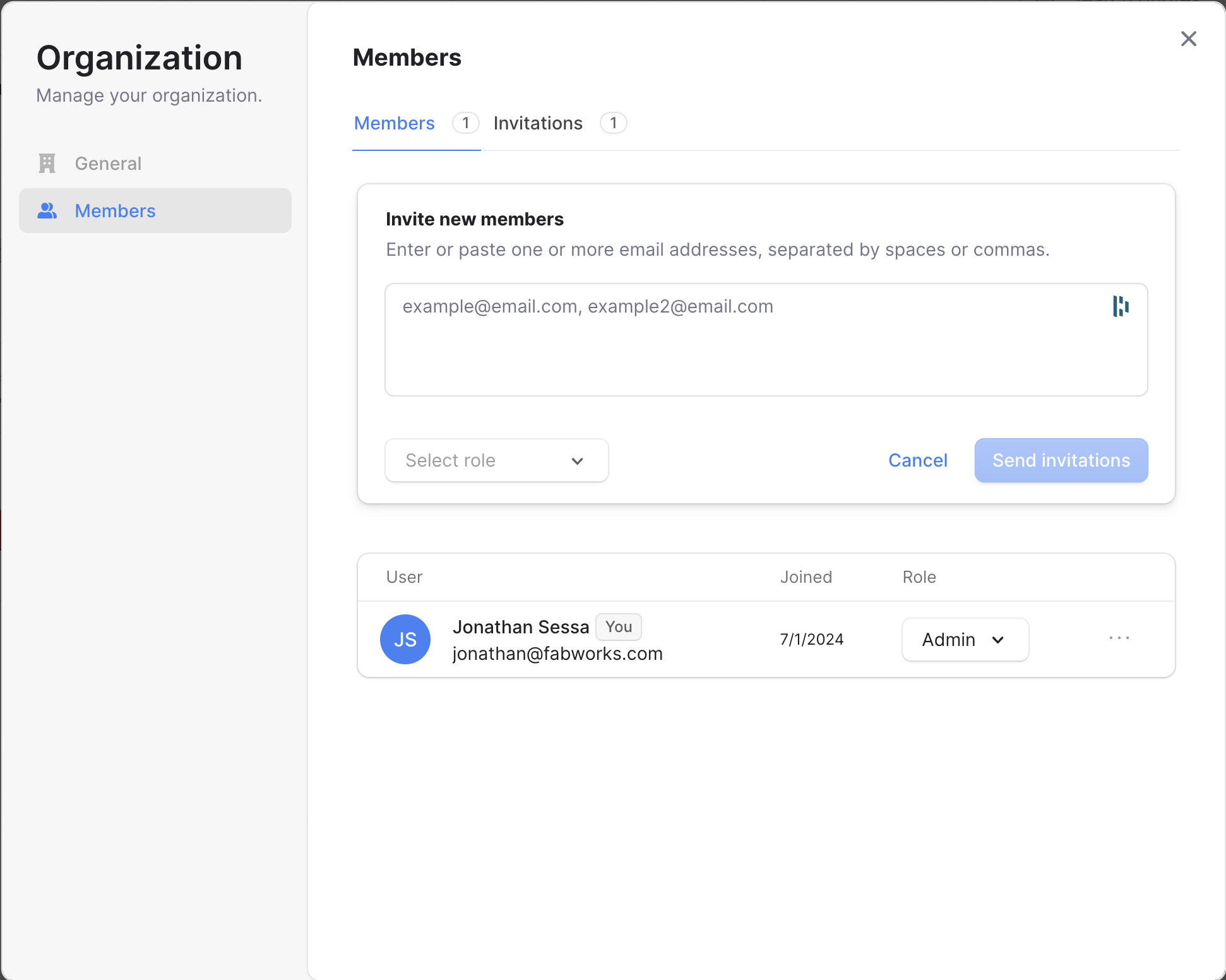Click the chevron in Select role box
Image resolution: width=1226 pixels, height=980 pixels.
click(577, 461)
